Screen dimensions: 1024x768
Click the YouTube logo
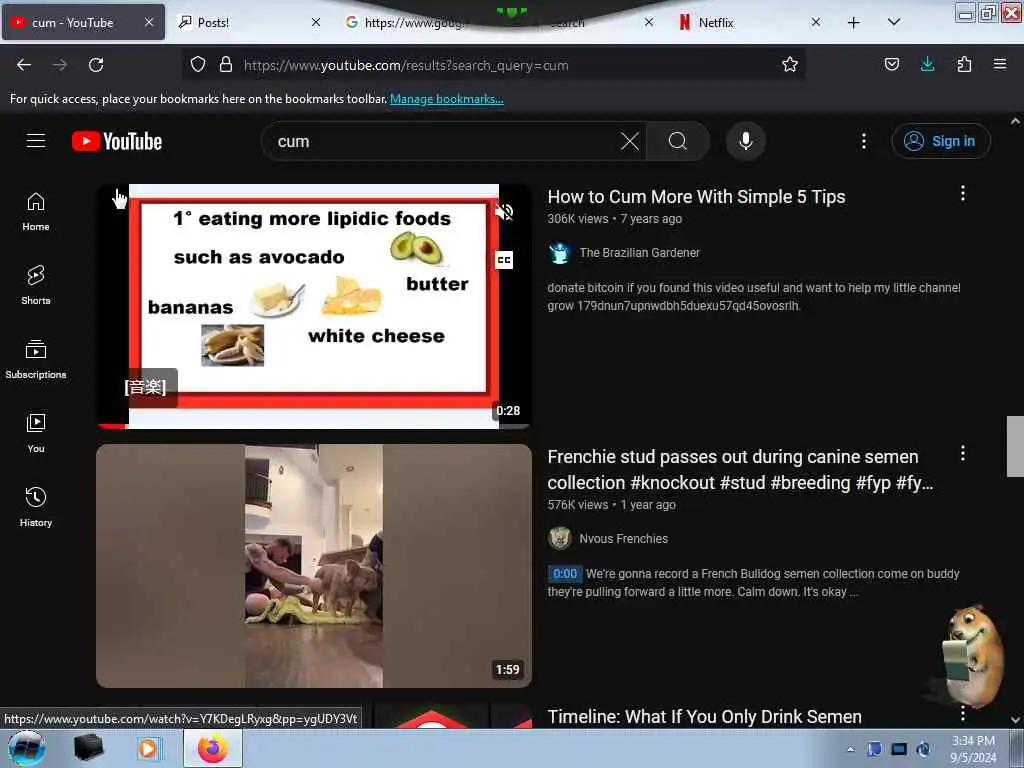[117, 141]
